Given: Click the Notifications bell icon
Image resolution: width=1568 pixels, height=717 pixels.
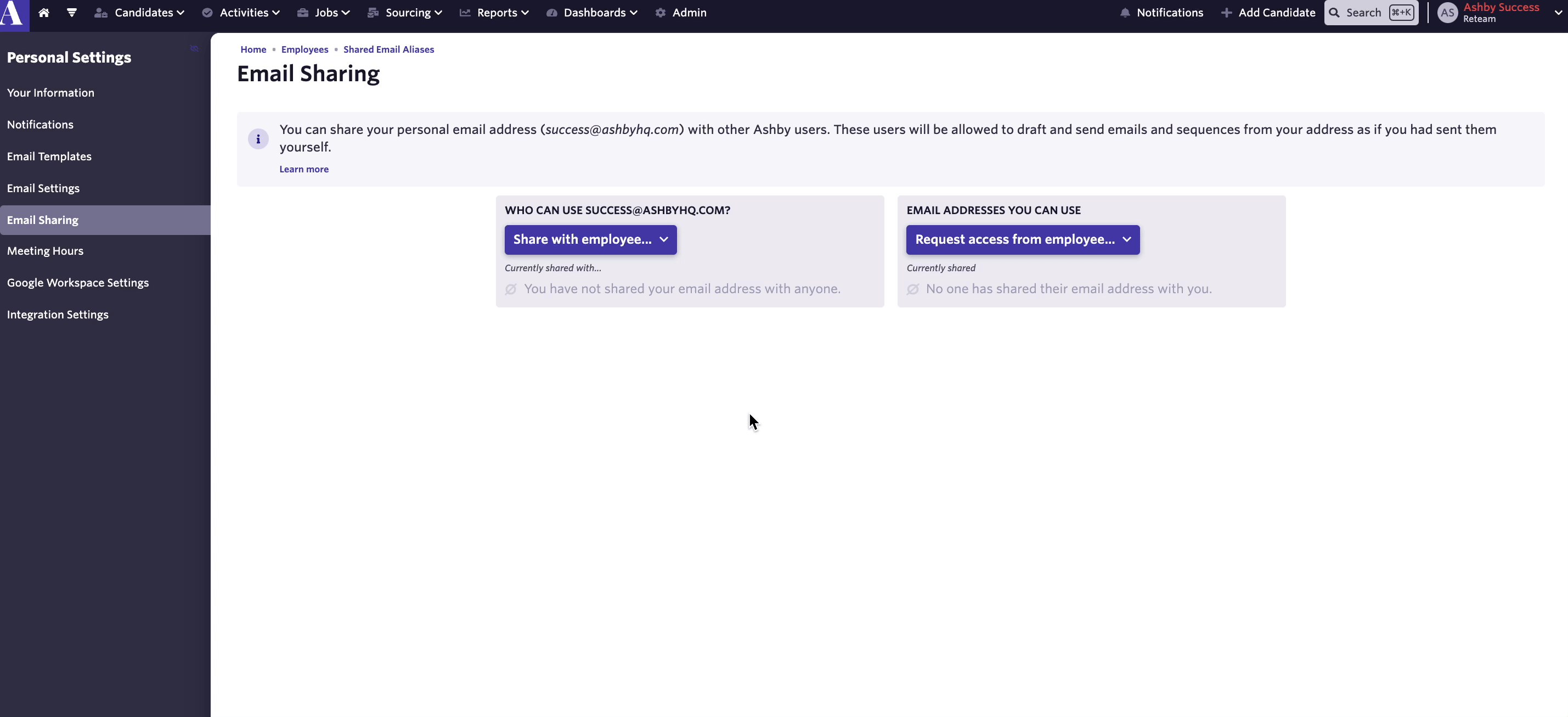Looking at the screenshot, I should (1125, 13).
